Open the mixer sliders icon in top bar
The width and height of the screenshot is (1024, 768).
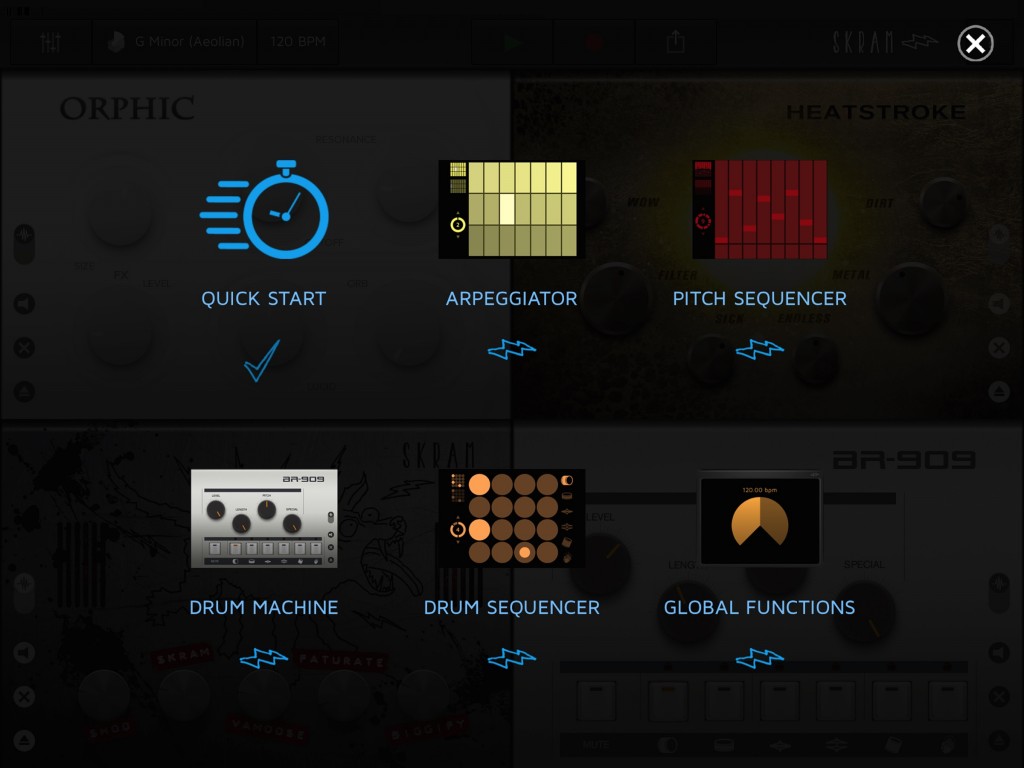pos(50,42)
